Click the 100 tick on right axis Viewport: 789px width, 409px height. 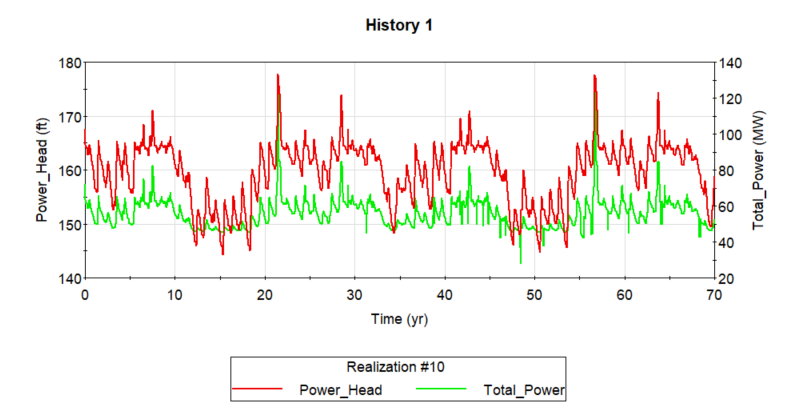coord(730,135)
